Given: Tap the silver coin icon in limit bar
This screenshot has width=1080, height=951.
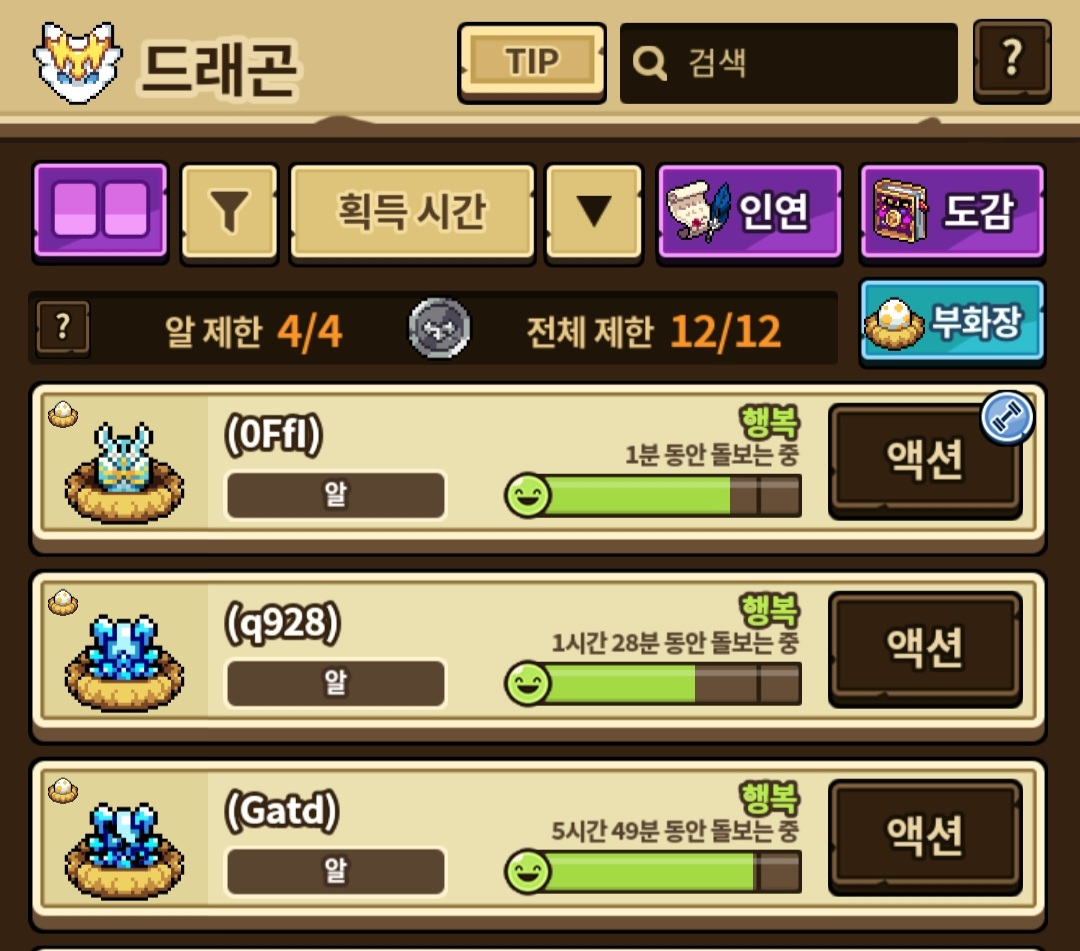Looking at the screenshot, I should click(x=439, y=328).
